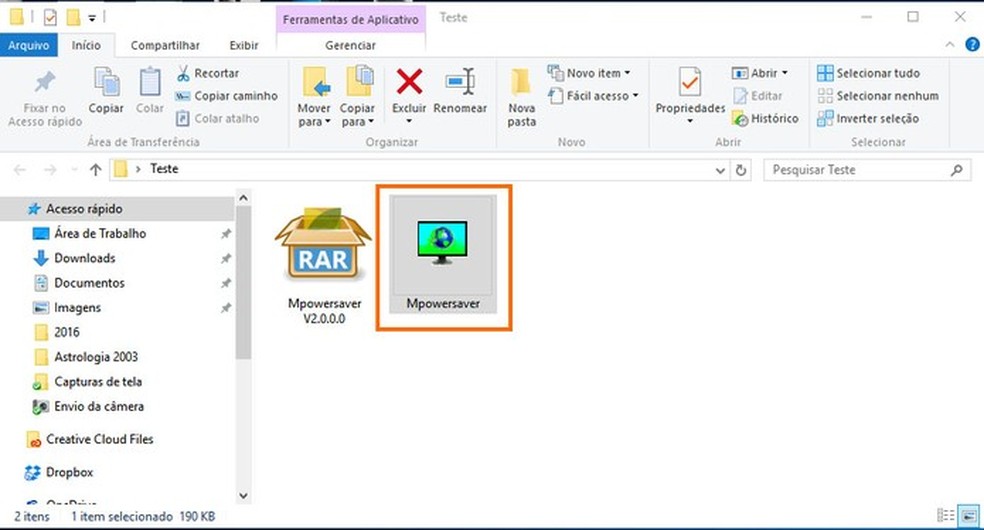Select the Mpowersaver application file

coord(443,254)
